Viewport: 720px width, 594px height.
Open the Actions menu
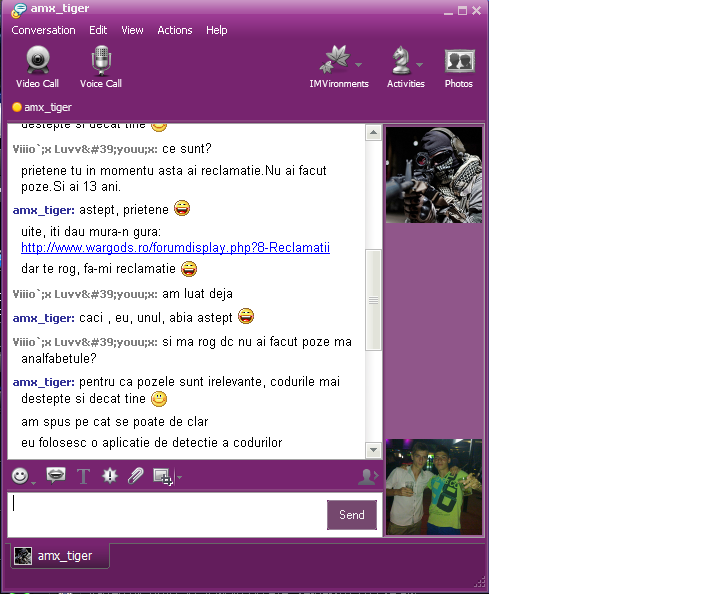coord(175,30)
